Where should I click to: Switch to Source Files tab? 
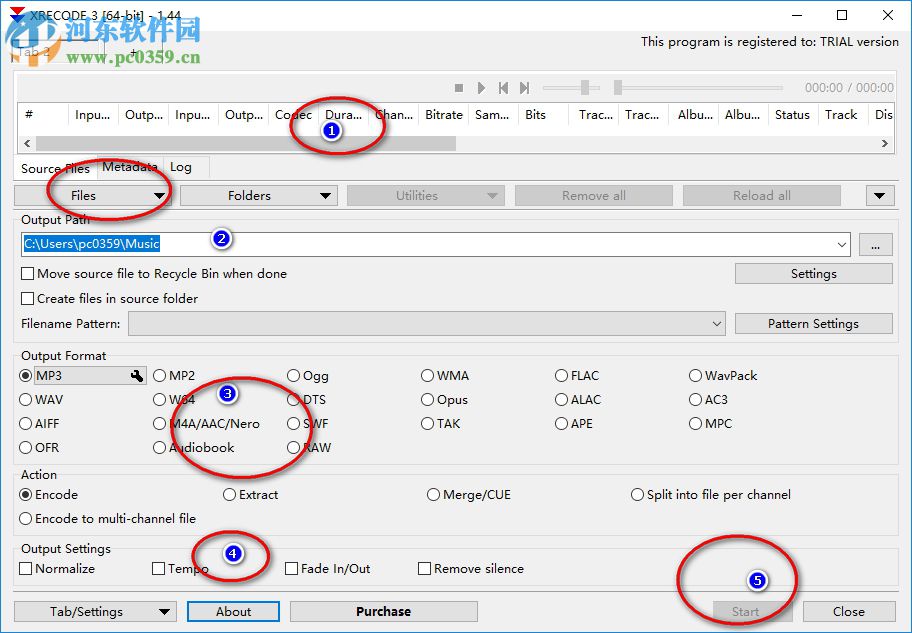[55, 168]
